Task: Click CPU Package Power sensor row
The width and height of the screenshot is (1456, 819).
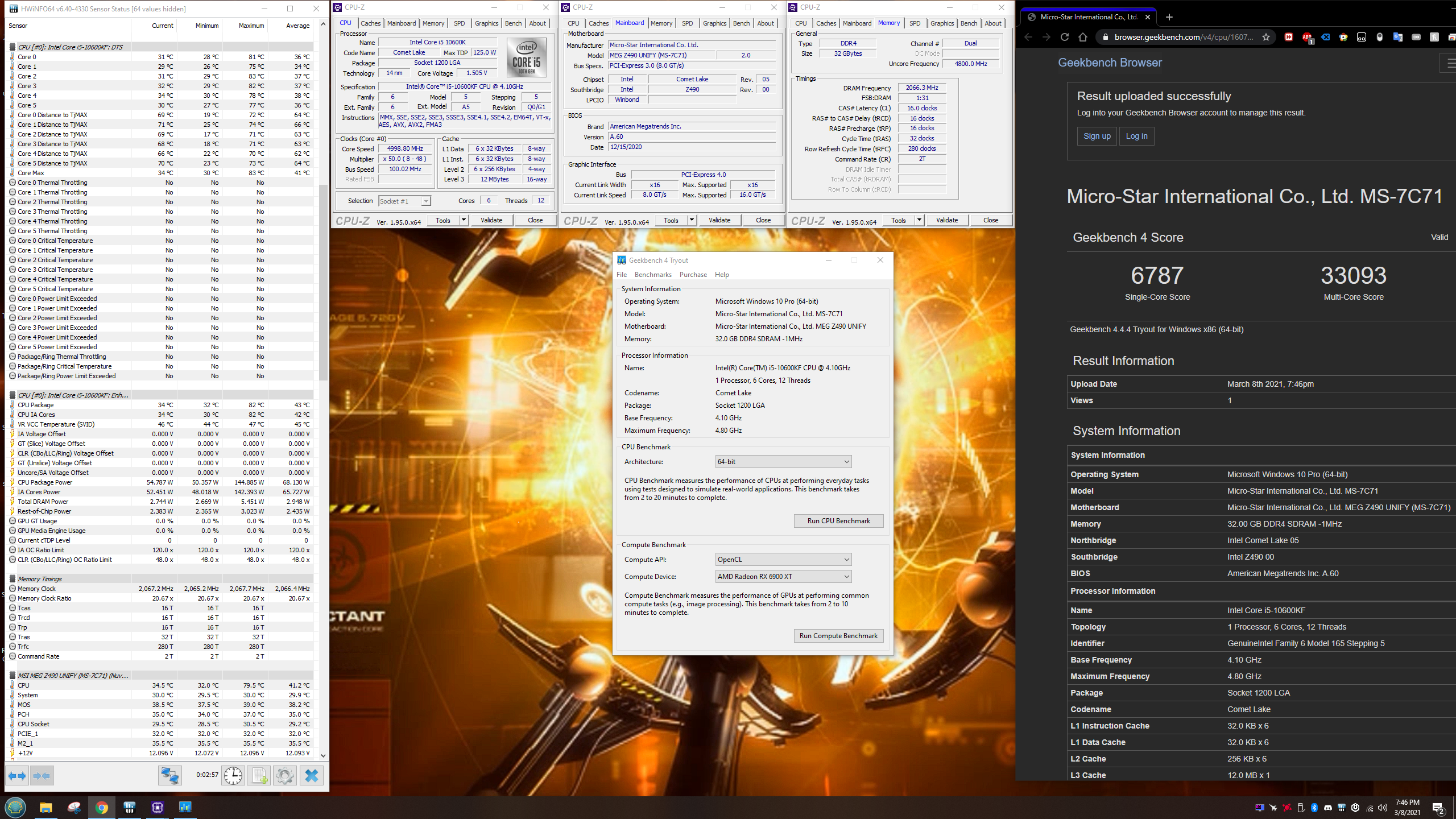Action: point(160,482)
